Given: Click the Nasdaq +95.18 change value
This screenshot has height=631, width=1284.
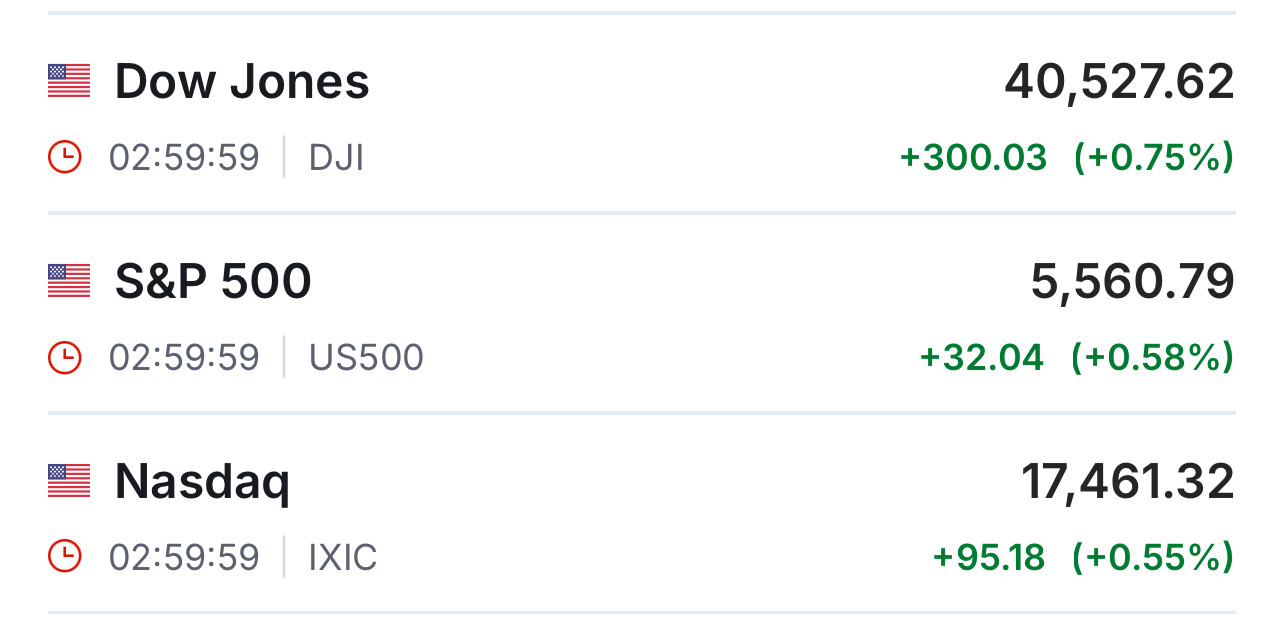Looking at the screenshot, I should 988,557.
